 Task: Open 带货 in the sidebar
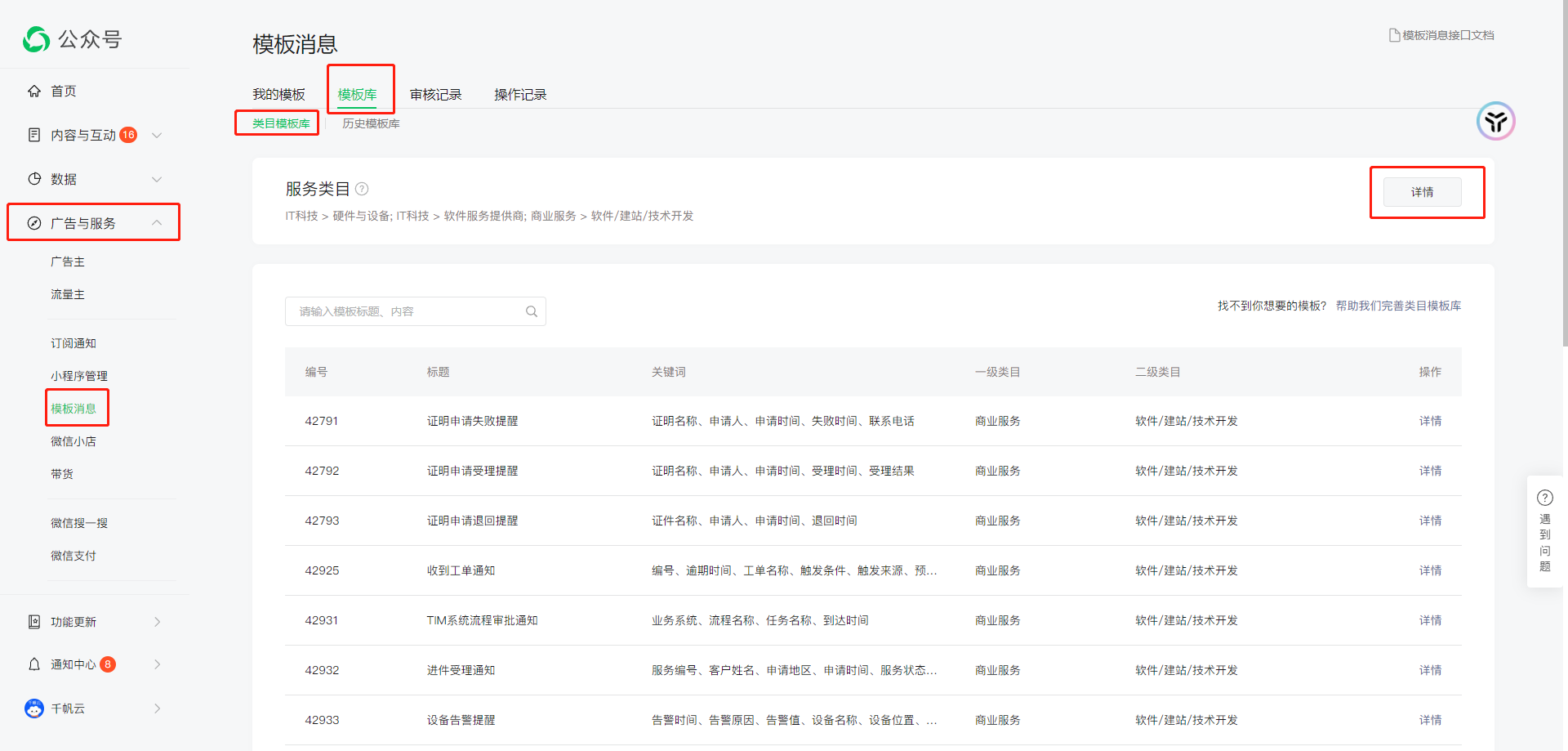62,474
